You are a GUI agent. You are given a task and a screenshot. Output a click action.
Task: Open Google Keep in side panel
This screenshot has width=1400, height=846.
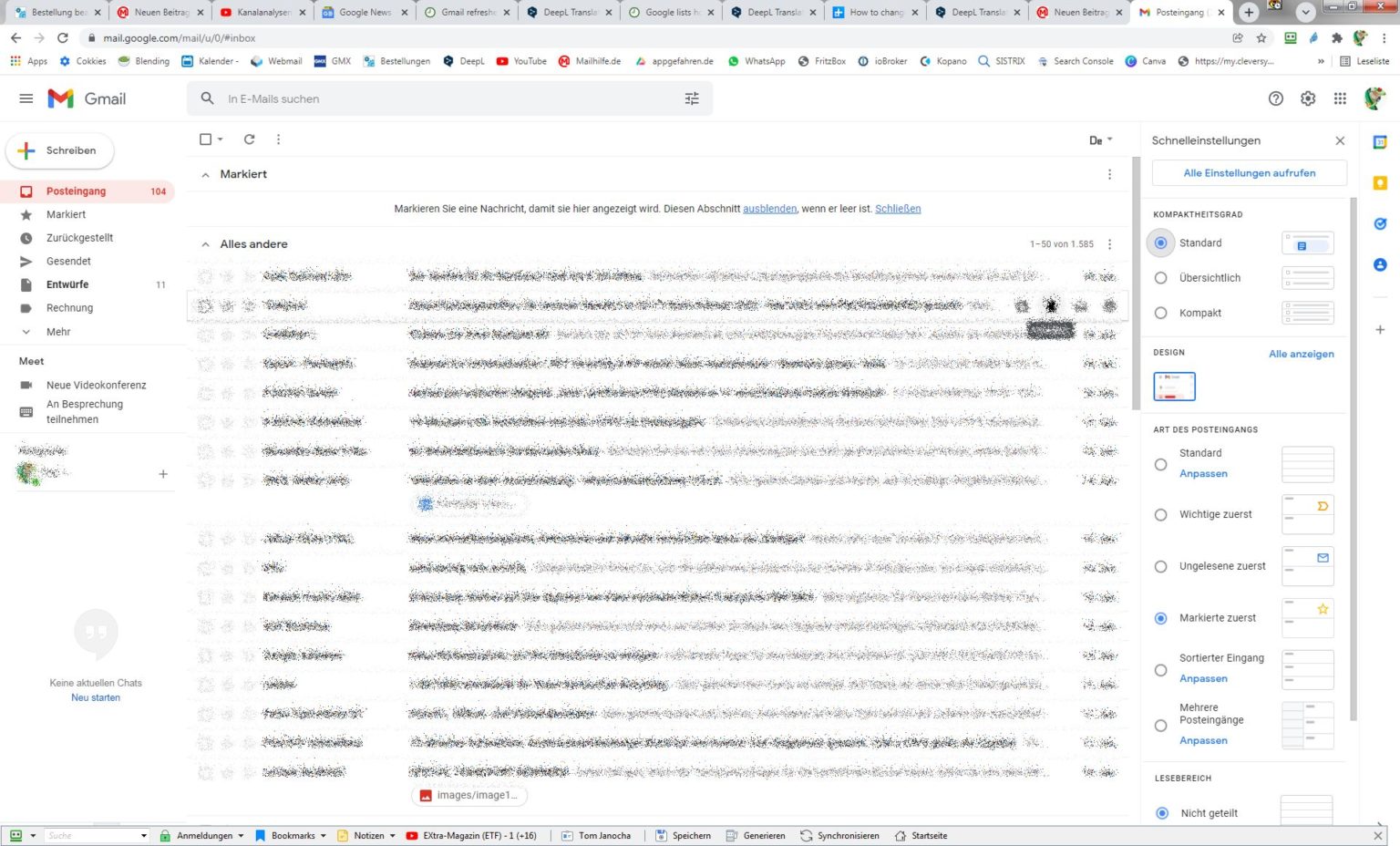coord(1380,183)
